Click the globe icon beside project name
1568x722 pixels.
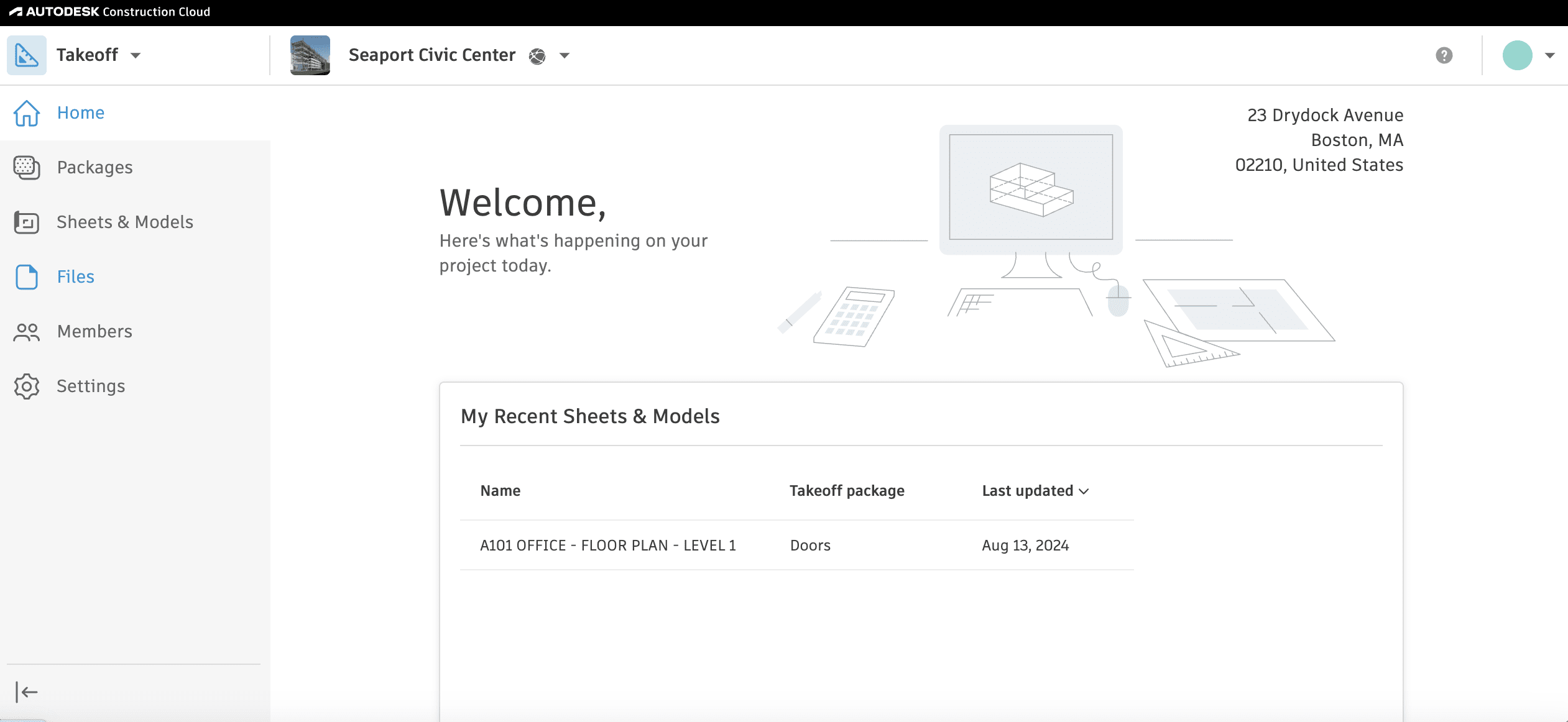tap(537, 56)
